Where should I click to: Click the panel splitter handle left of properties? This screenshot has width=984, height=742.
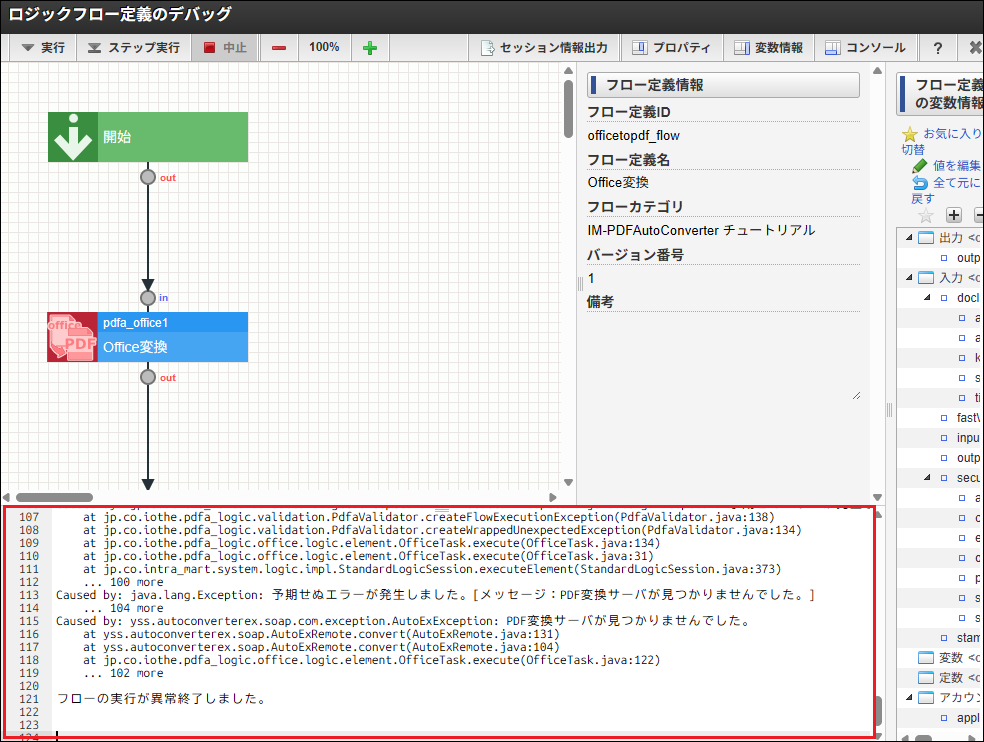580,284
